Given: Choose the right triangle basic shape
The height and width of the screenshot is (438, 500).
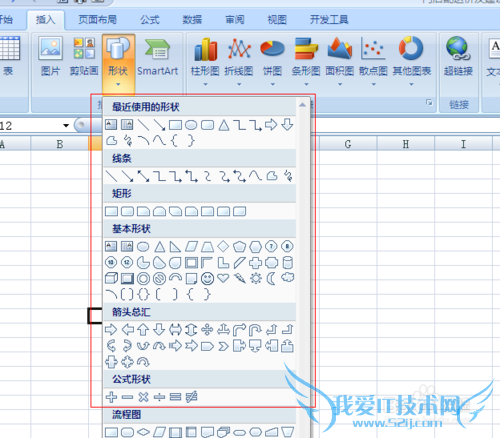Looking at the screenshot, I should tap(175, 247).
